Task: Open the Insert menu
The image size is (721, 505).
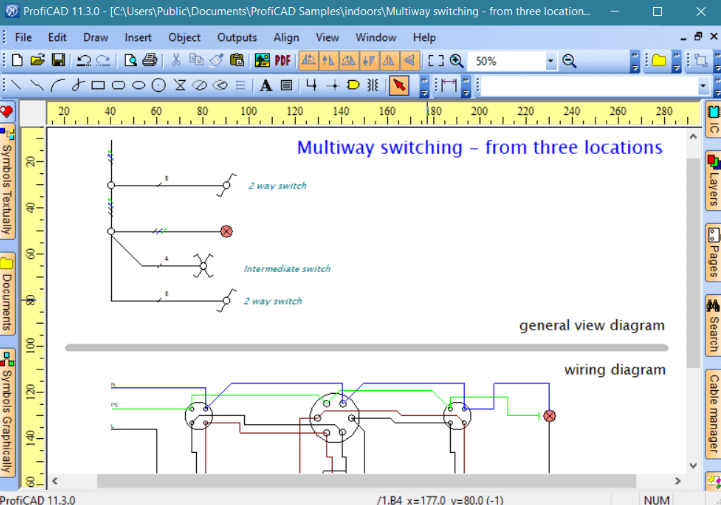Action: 138,37
